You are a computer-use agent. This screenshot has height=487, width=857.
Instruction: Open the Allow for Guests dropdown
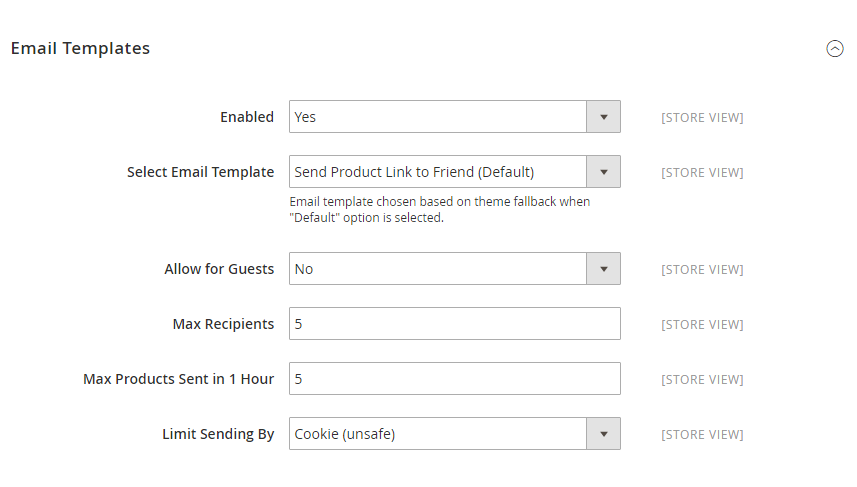pos(438,269)
